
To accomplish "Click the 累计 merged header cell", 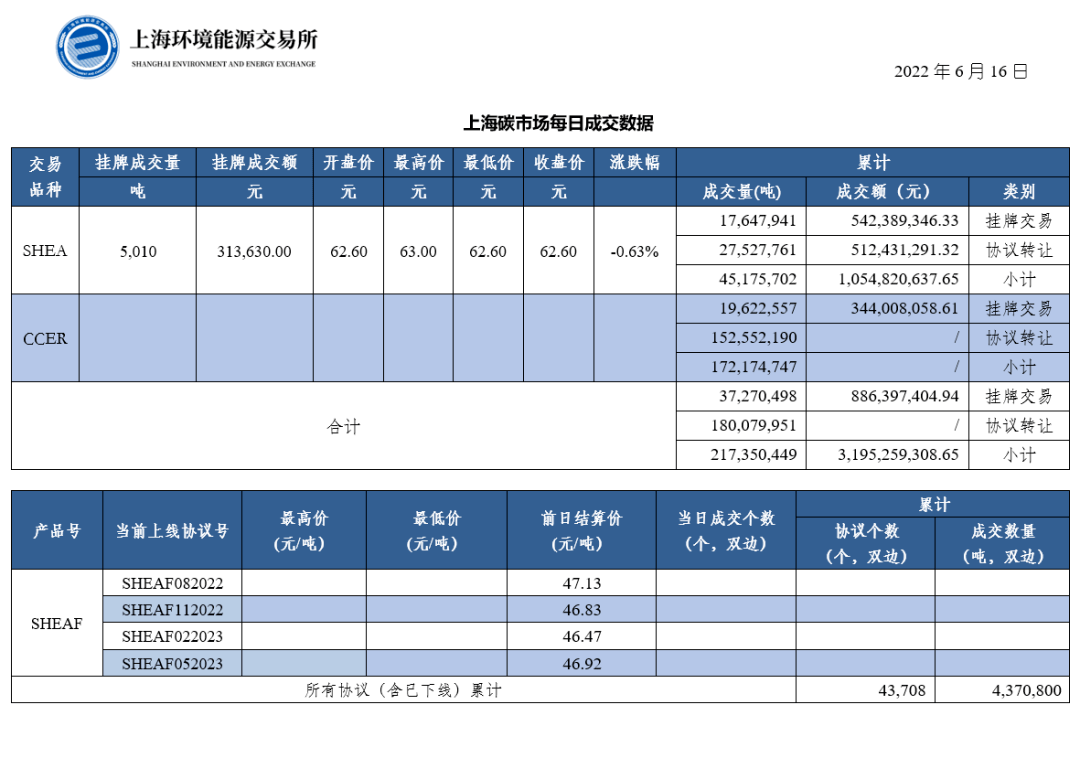I will pos(873,162).
